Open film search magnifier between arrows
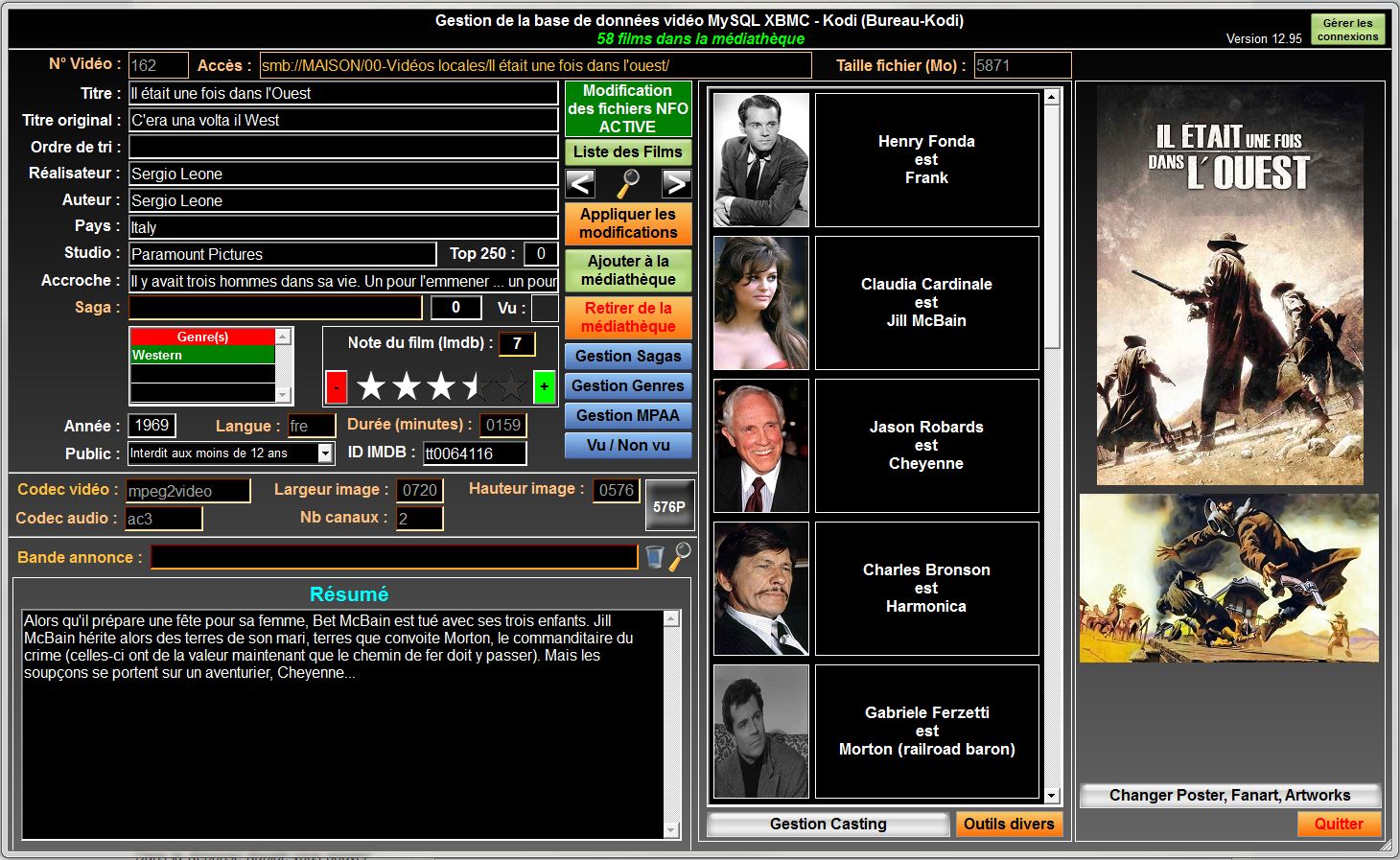 pos(628,183)
